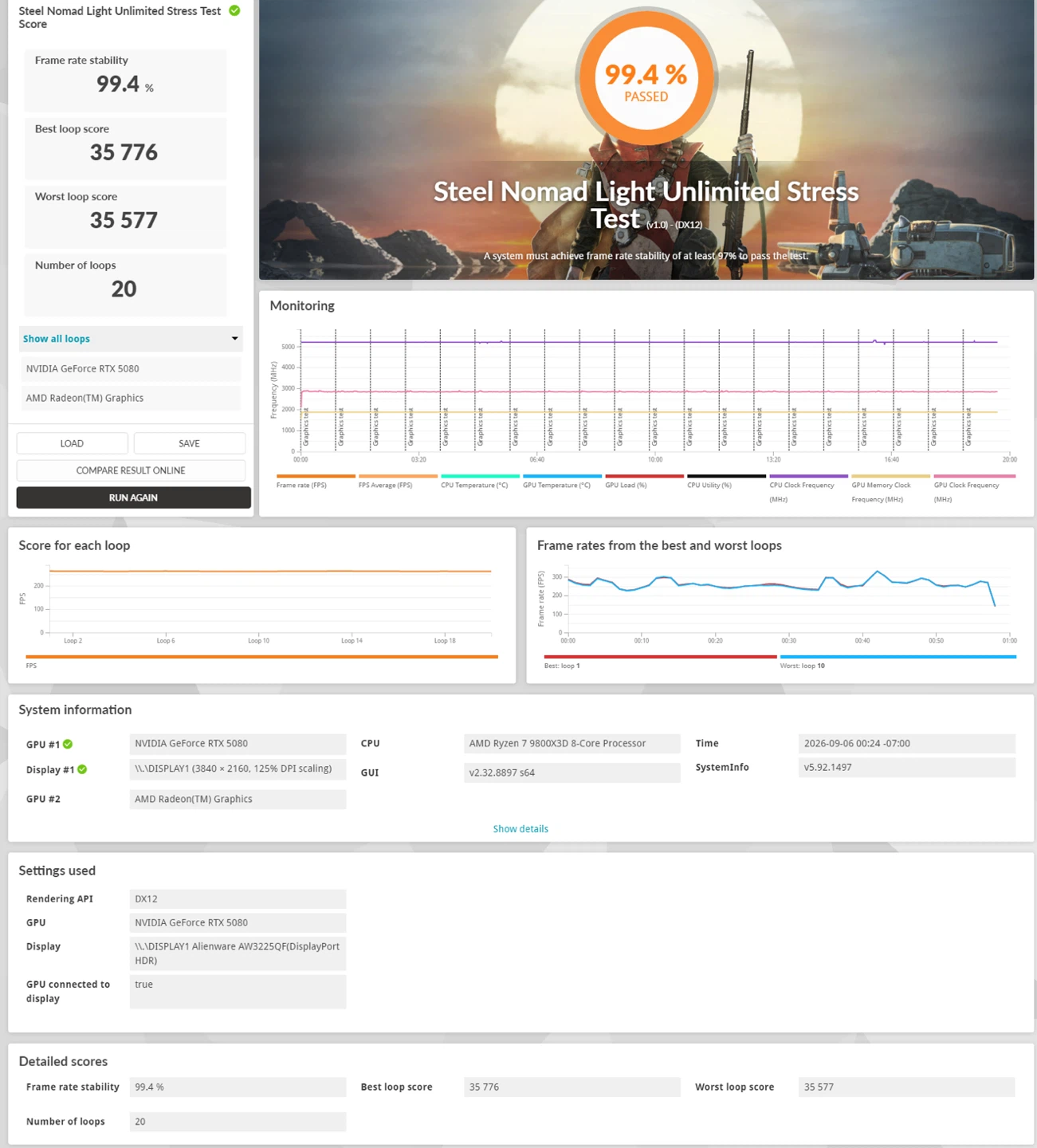
Task: Toggle the FPS legend under Score for each loop
Action: 261,662
